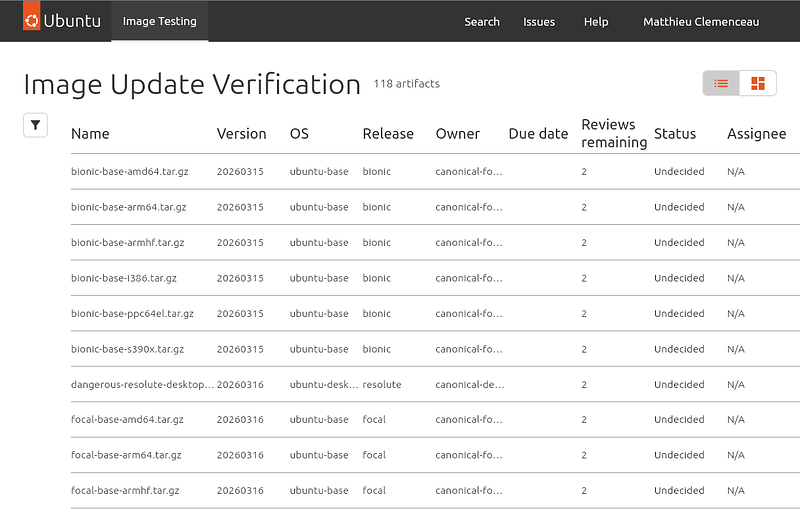Sort by the Owner column header
800x509 pixels.
(x=458, y=134)
